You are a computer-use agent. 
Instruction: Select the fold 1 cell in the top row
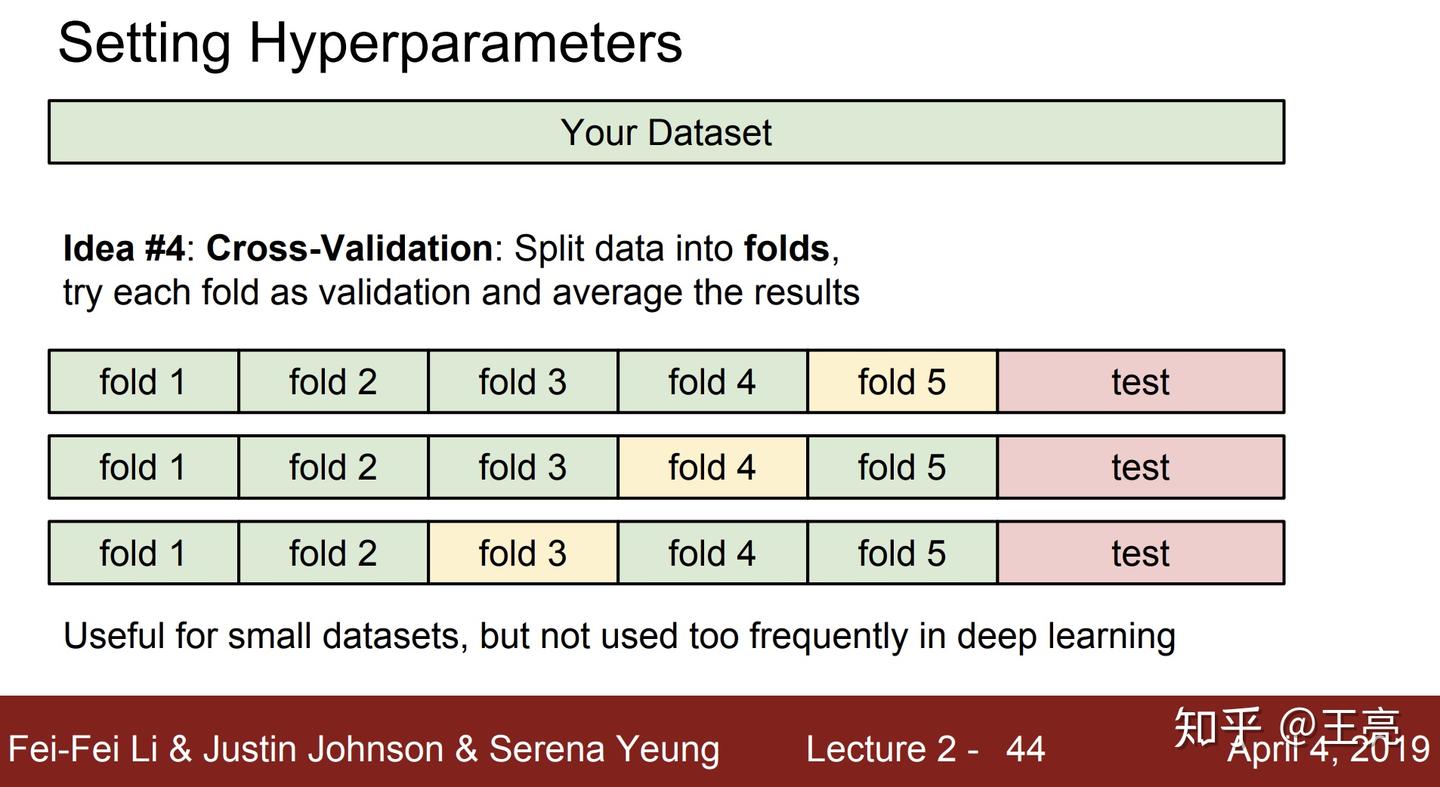[143, 382]
